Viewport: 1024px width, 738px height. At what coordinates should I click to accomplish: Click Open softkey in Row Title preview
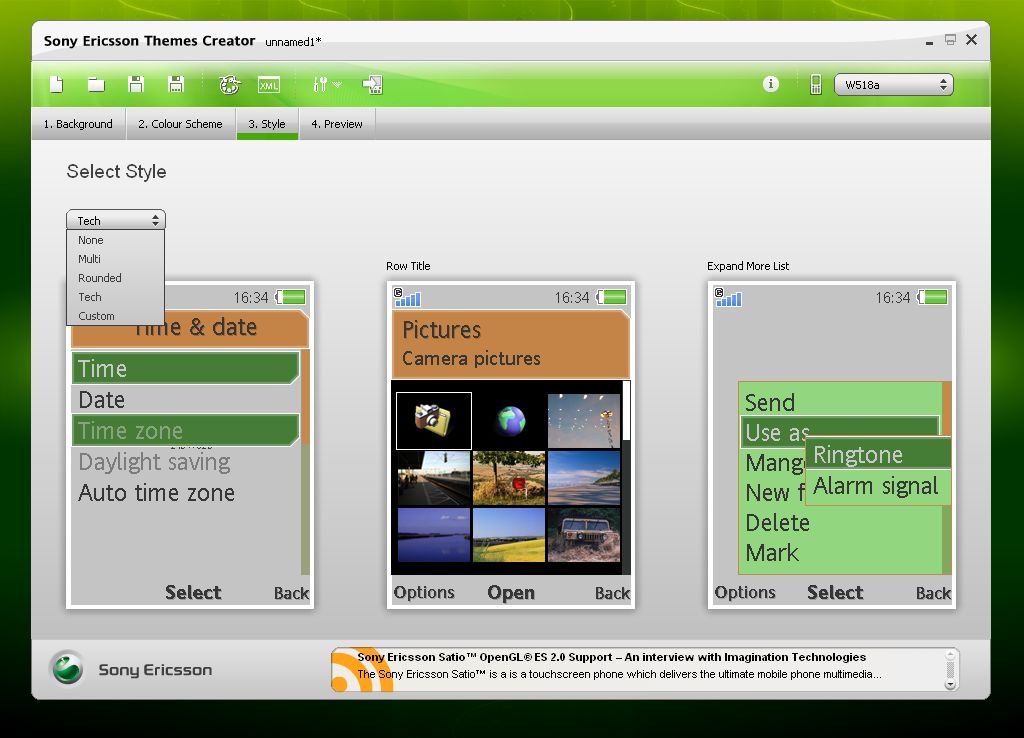click(x=511, y=592)
